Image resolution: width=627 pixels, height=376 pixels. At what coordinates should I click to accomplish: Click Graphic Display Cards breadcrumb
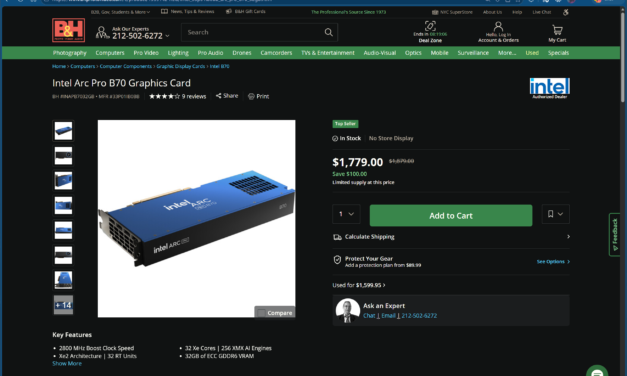coord(181,66)
